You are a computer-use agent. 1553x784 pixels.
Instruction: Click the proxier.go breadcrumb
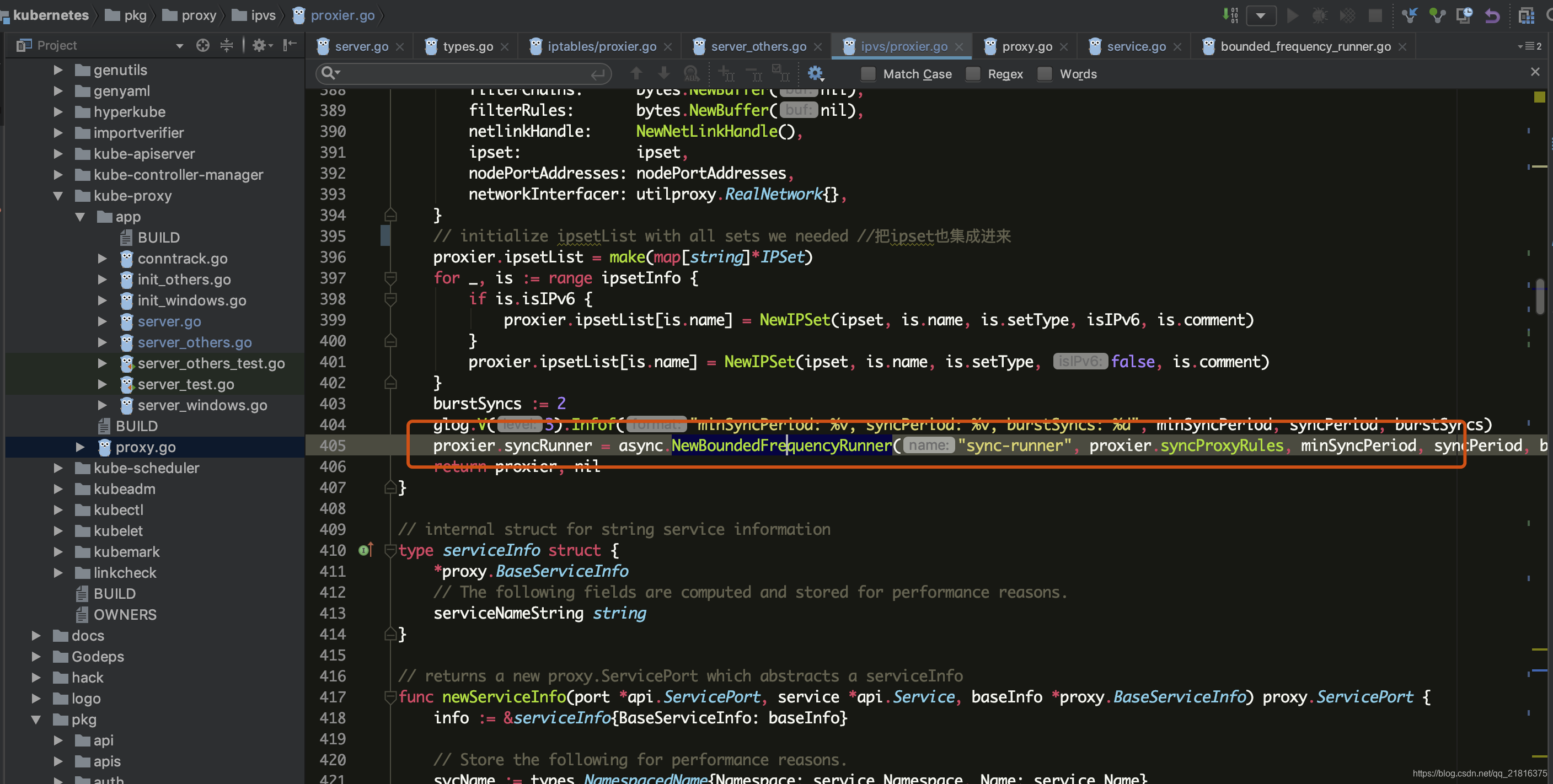coord(342,15)
